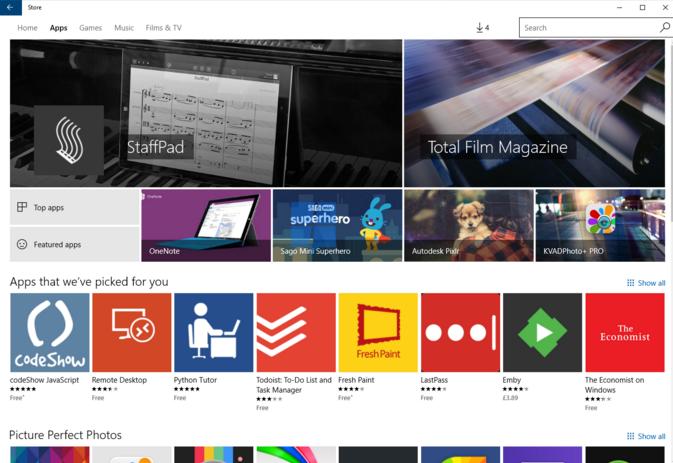Click the Todoist: To-Do List title text
This screenshot has height=463, width=673.
tap(294, 385)
